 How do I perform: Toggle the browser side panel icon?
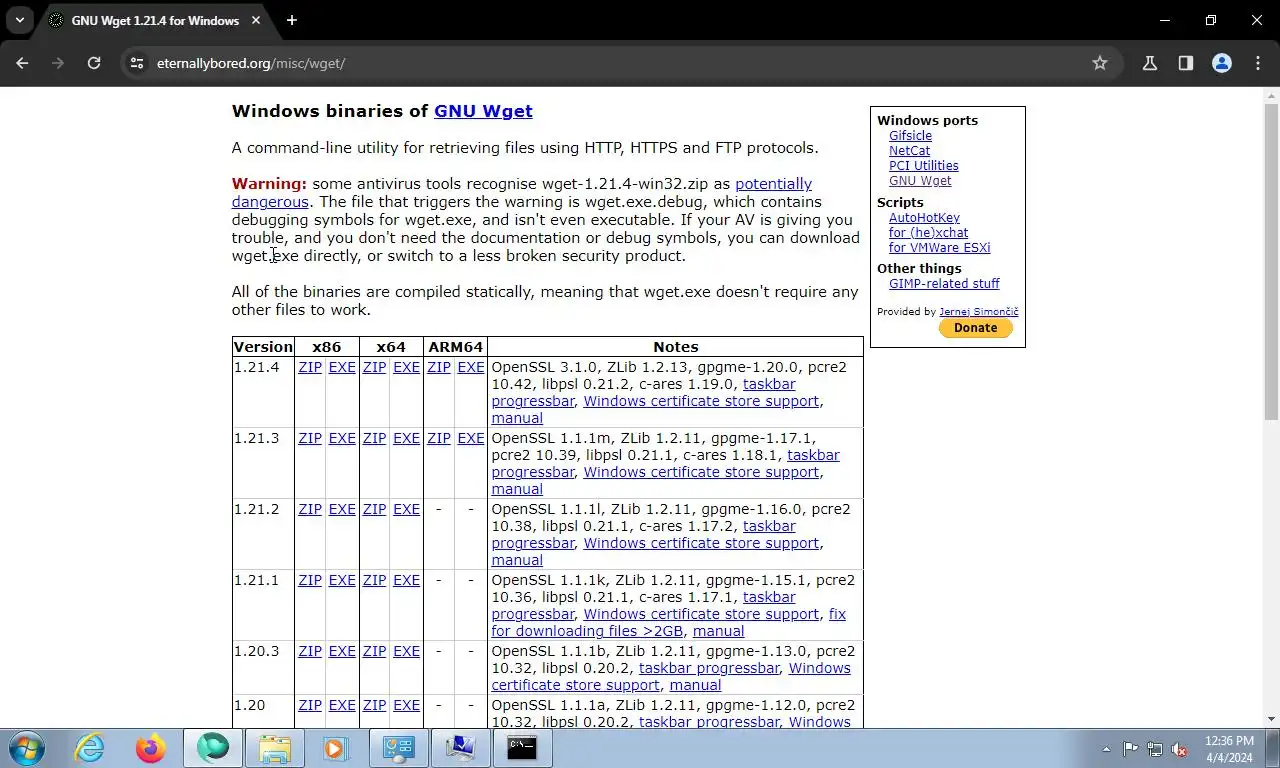point(1186,63)
